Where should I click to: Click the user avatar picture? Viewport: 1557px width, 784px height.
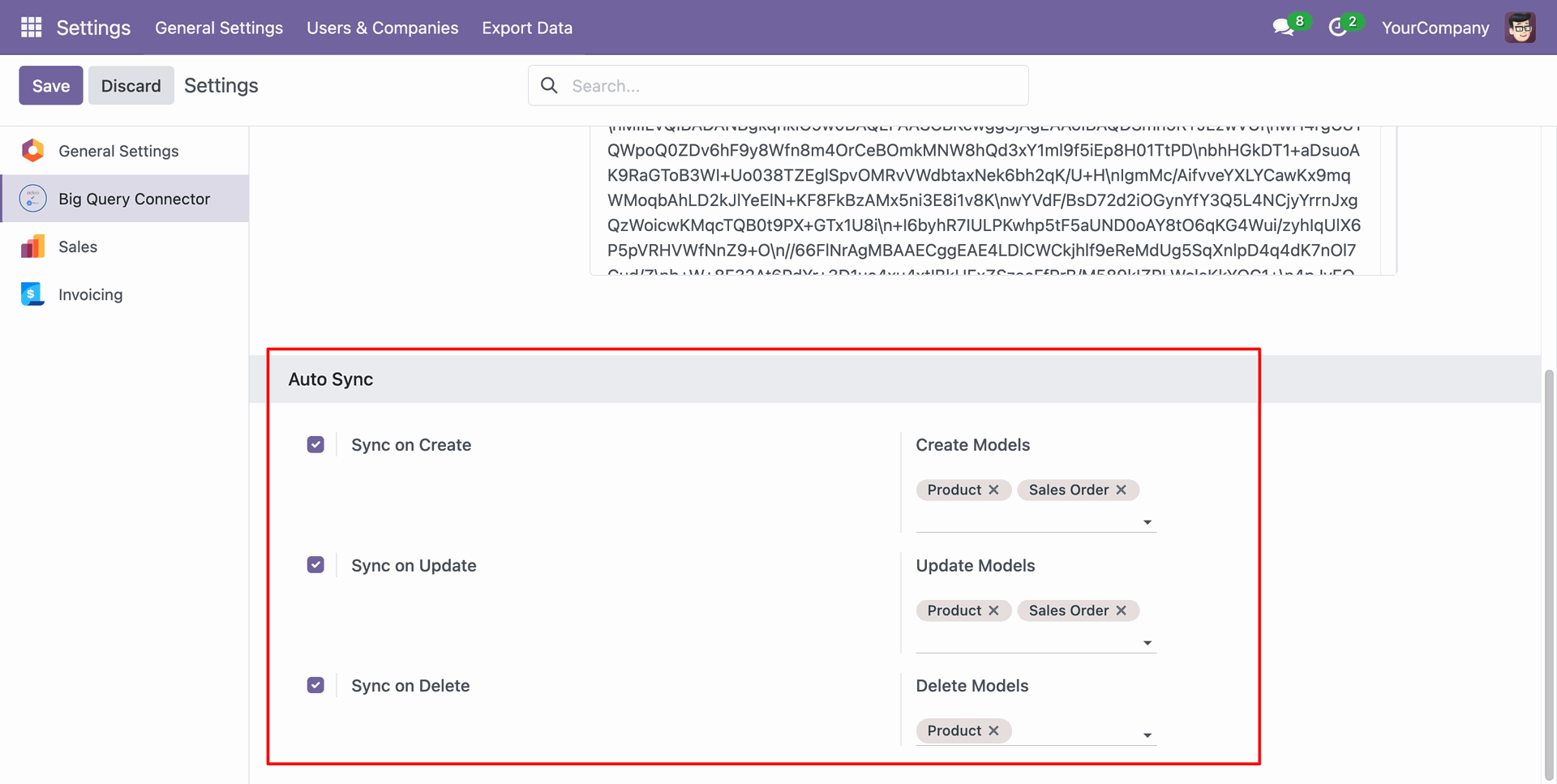(1521, 28)
